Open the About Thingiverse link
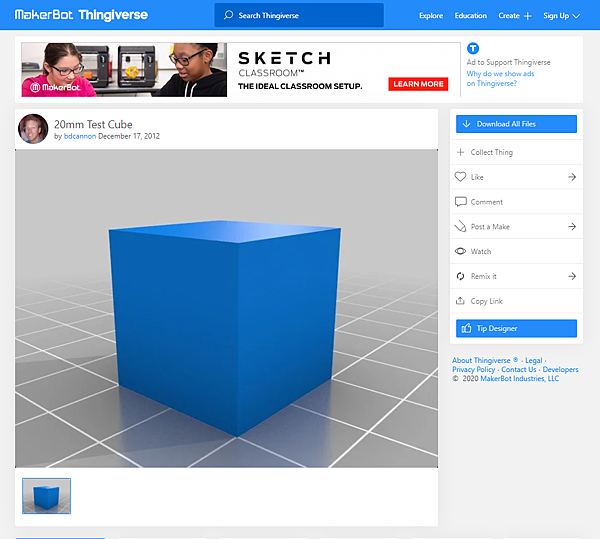Viewport: 600px width, 539px height. click(485, 360)
